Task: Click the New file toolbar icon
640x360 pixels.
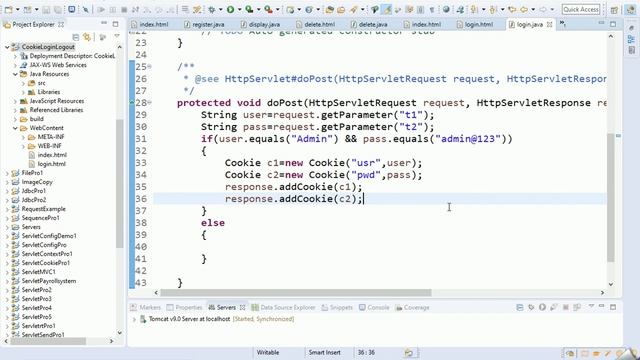Action: (x=8, y=9)
